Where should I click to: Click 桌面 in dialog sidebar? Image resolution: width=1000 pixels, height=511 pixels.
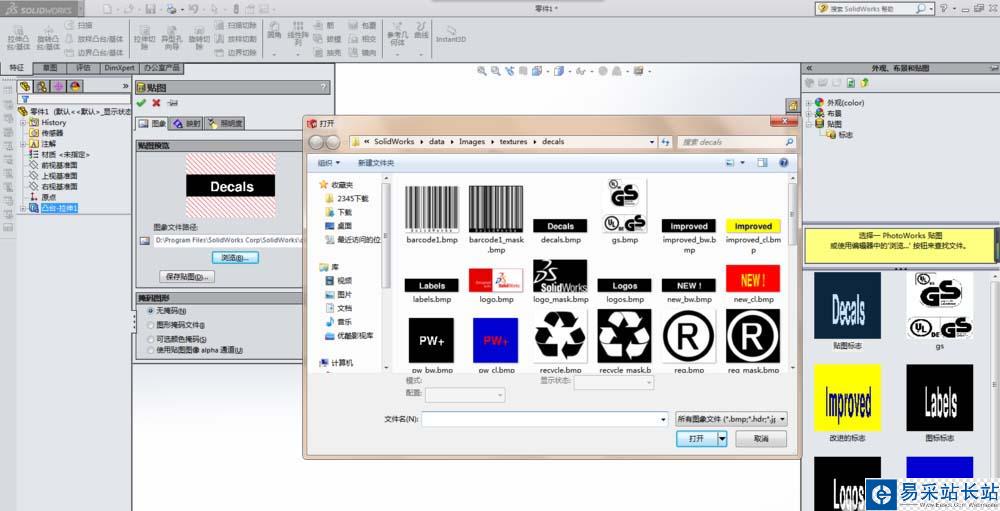pyautogui.click(x=344, y=226)
